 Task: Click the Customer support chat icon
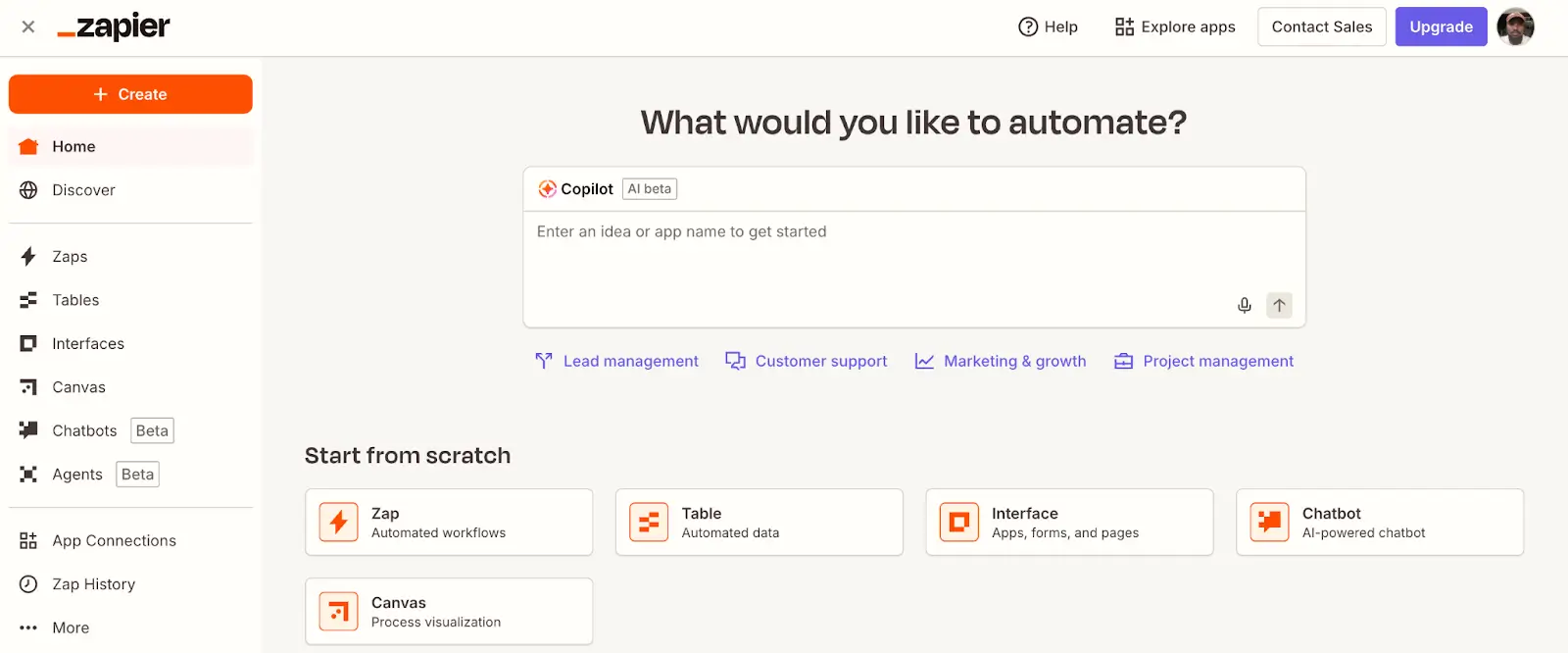tap(736, 361)
